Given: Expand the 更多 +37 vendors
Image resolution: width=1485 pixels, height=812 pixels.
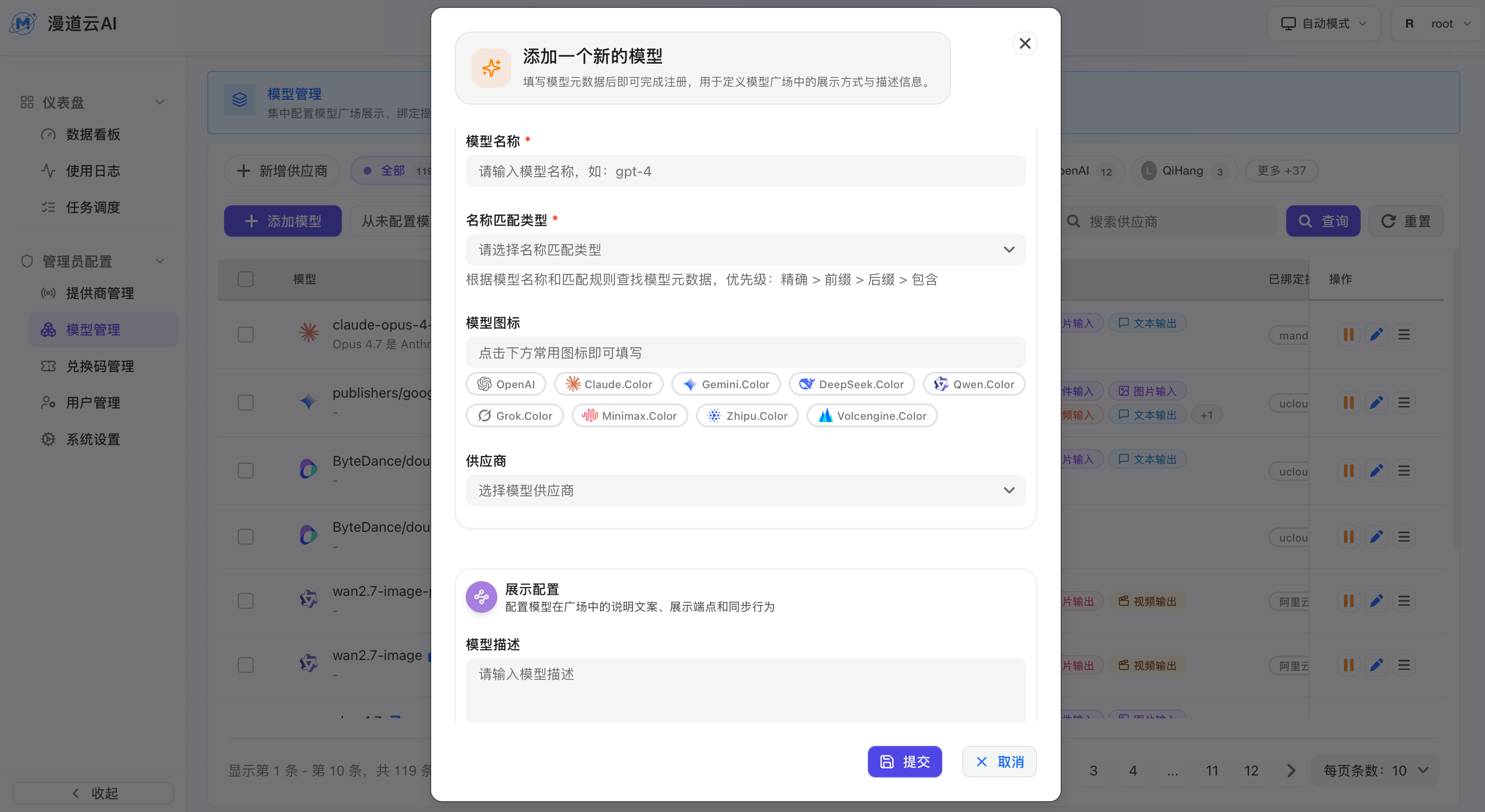Looking at the screenshot, I should pyautogui.click(x=1282, y=171).
